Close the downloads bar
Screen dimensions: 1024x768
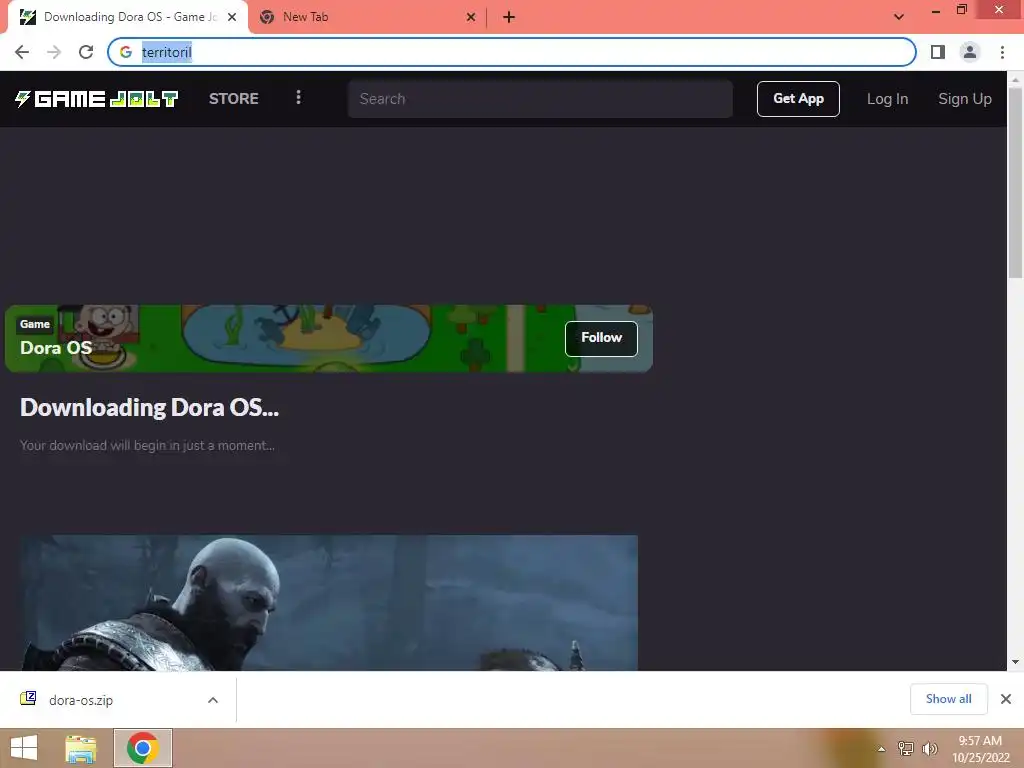[x=1006, y=699]
